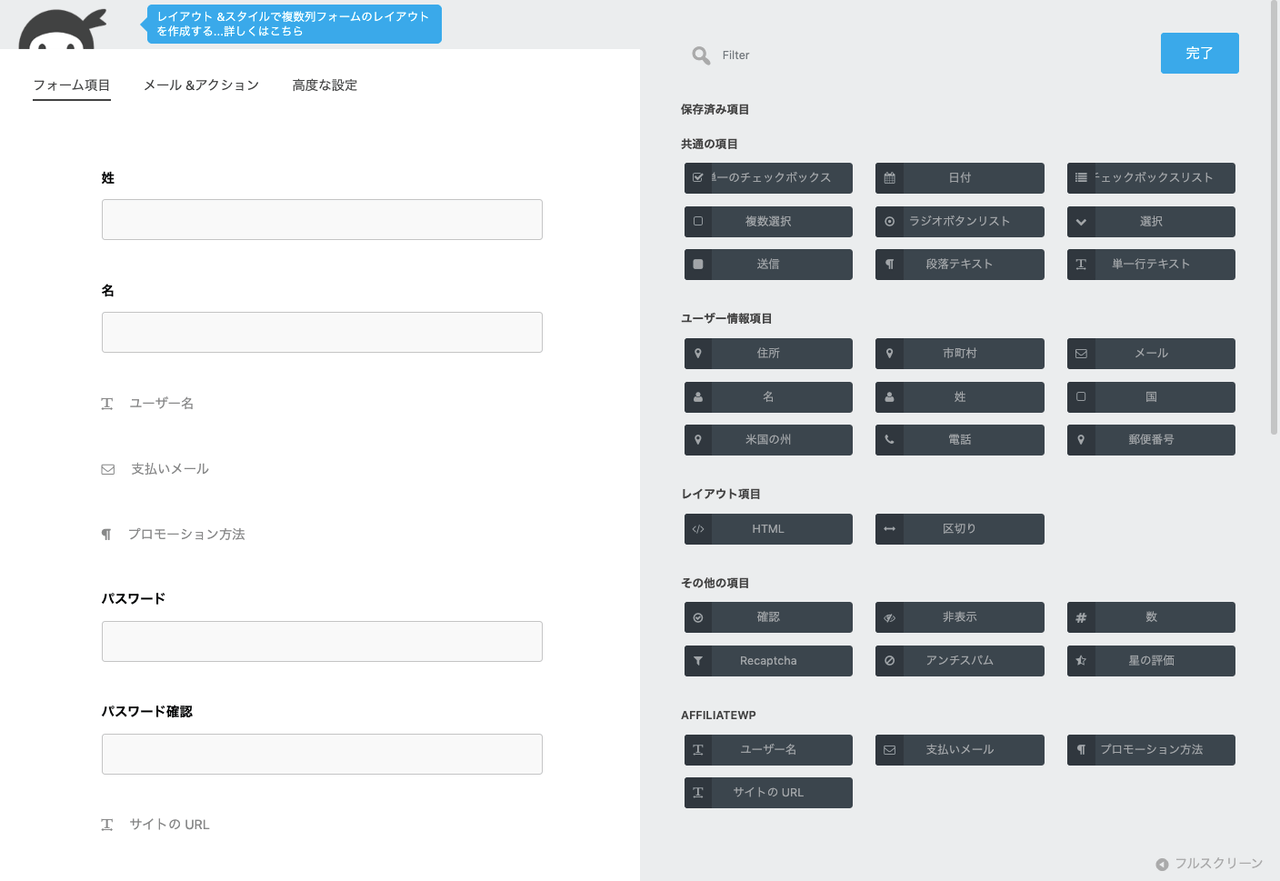Add the 姓 field from ユーザー情報項目

[x=959, y=397]
